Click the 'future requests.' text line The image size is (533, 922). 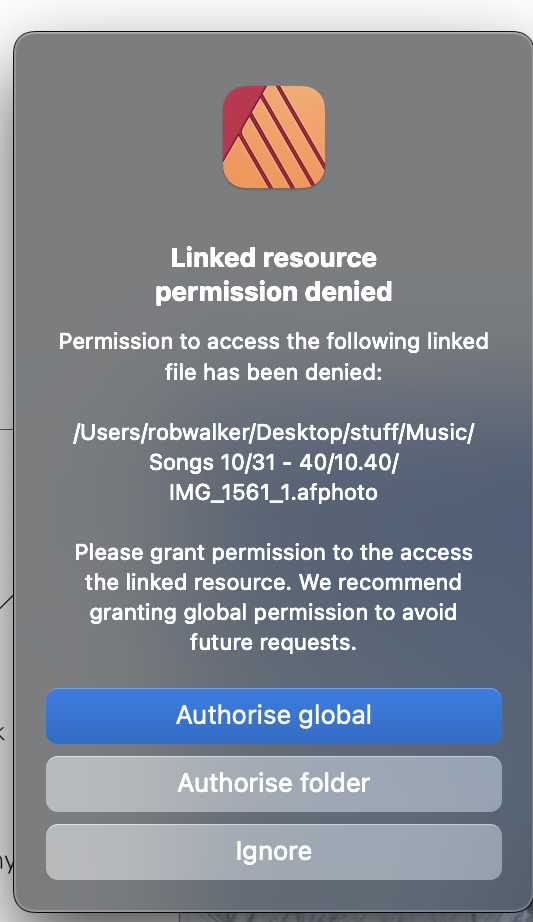coord(274,642)
